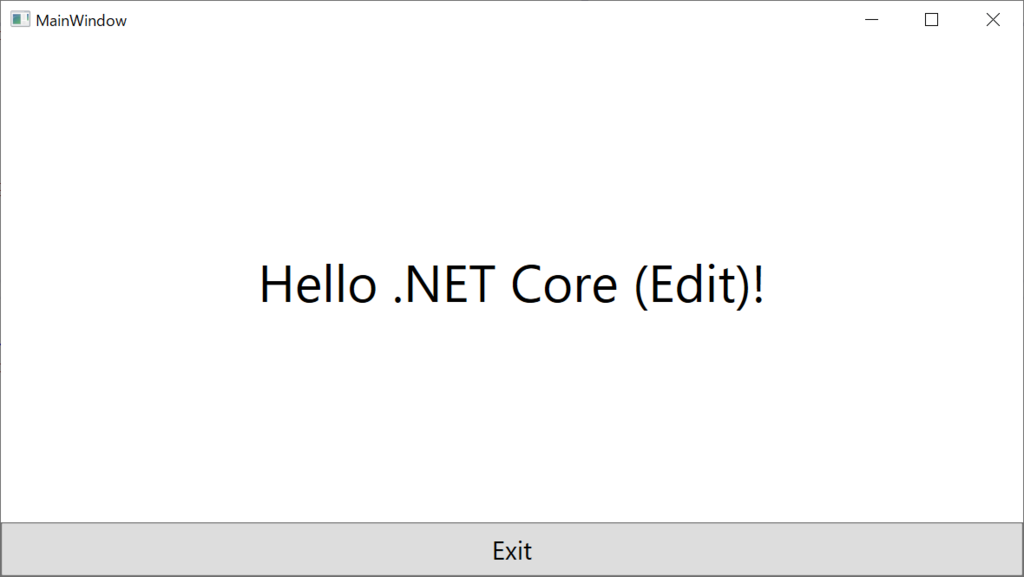Click the word 'Core' in the greeting
Image resolution: width=1024 pixels, height=577 pixels.
[564, 285]
